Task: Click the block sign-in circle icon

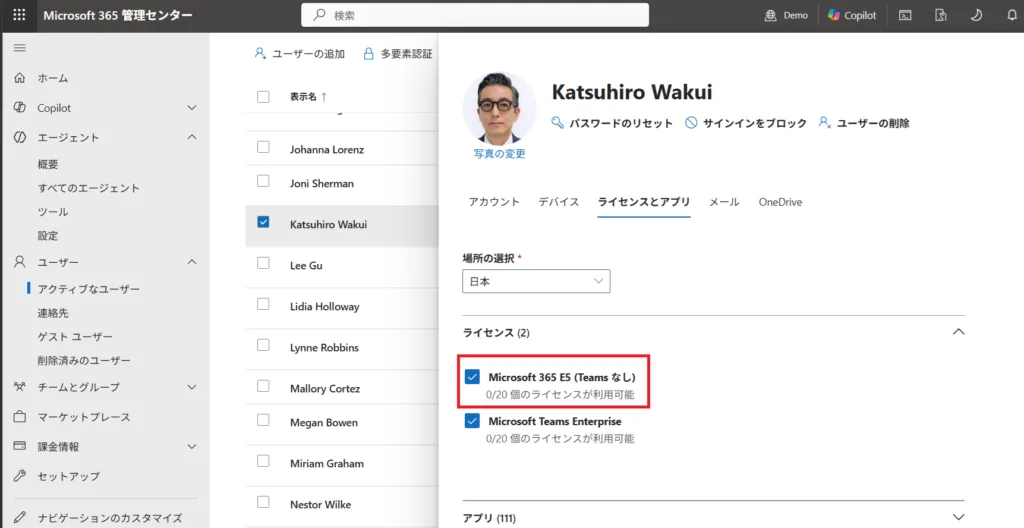Action: (x=691, y=123)
